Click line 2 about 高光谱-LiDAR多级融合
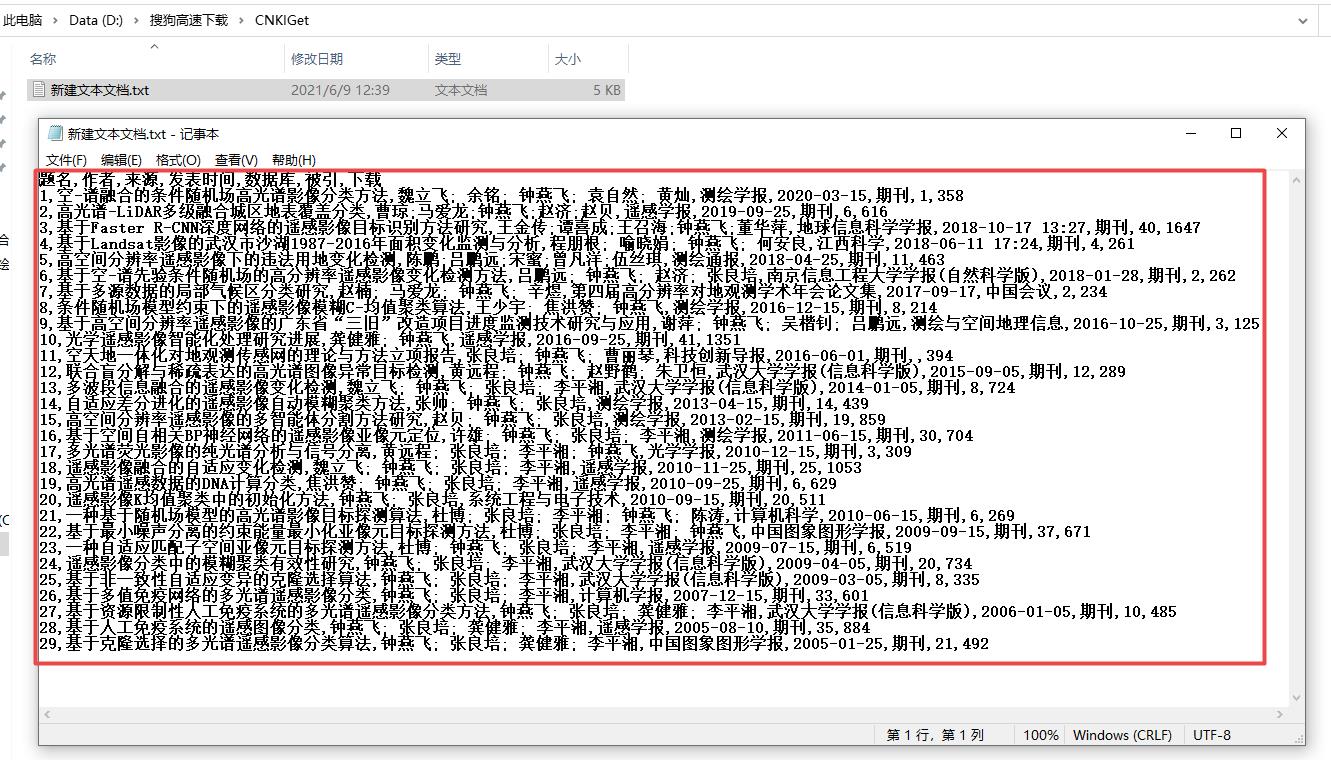Screen dimensions: 1331x760 click(x=463, y=212)
